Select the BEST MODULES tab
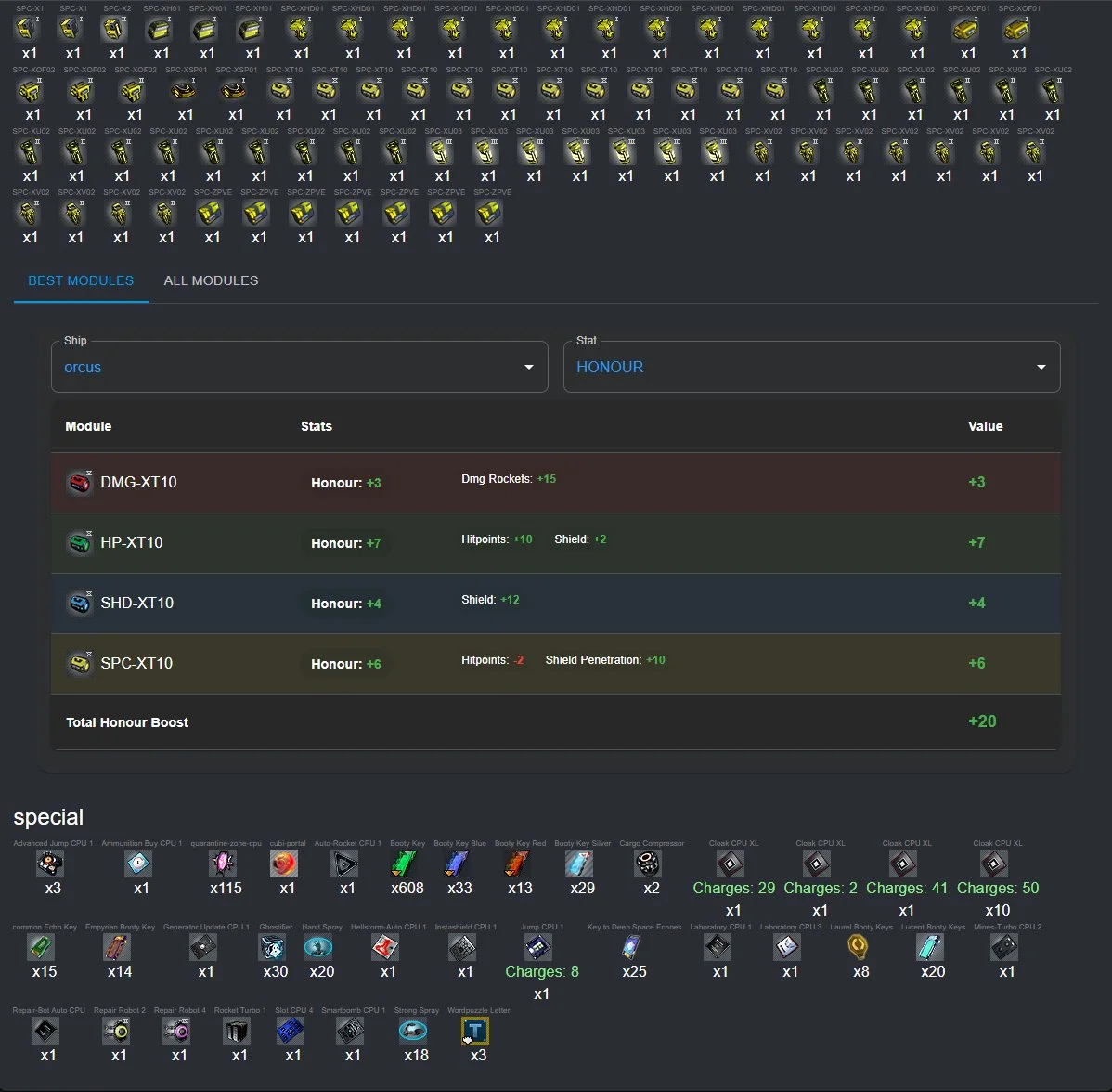The width and height of the screenshot is (1112, 1092). [x=81, y=280]
